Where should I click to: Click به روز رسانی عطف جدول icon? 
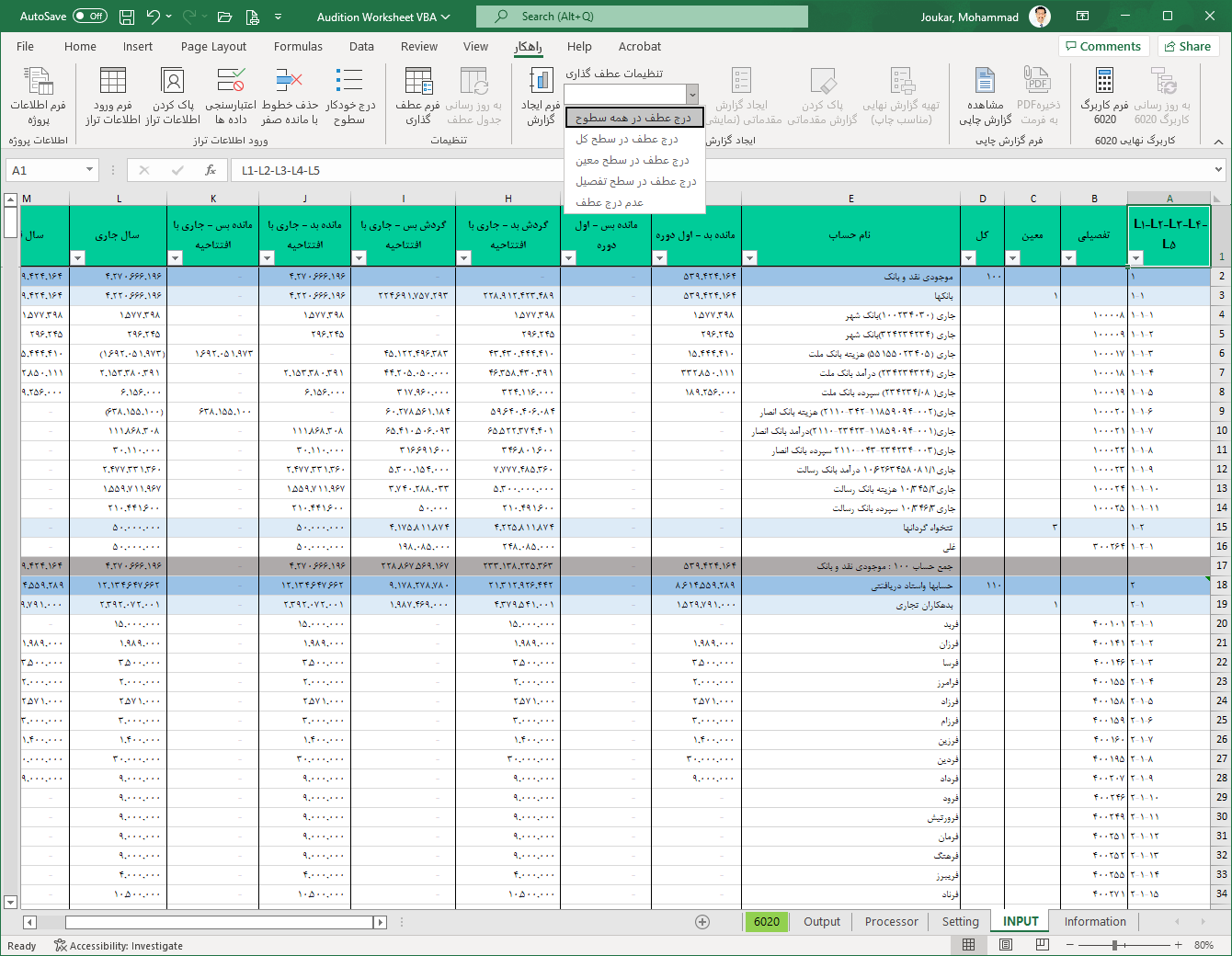(474, 96)
